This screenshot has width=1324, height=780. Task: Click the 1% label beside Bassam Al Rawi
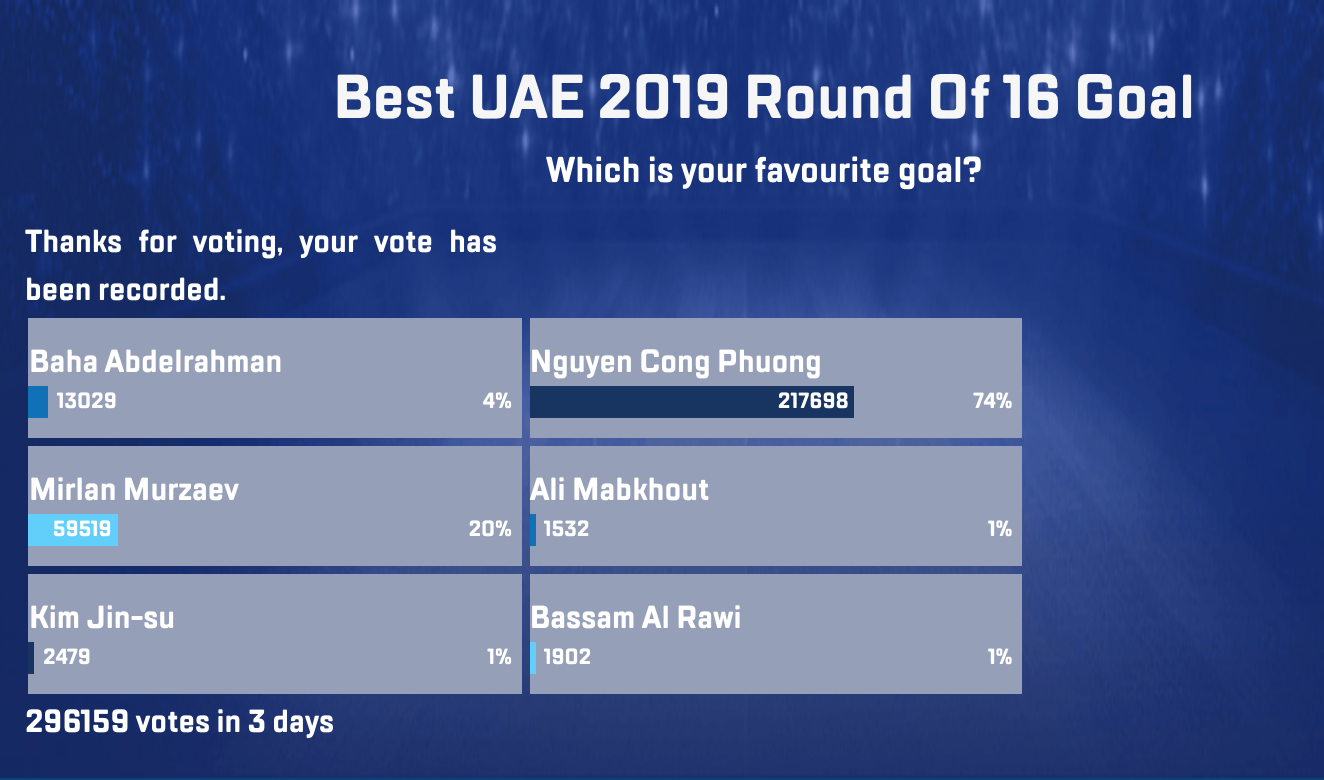pyautogui.click(x=999, y=658)
